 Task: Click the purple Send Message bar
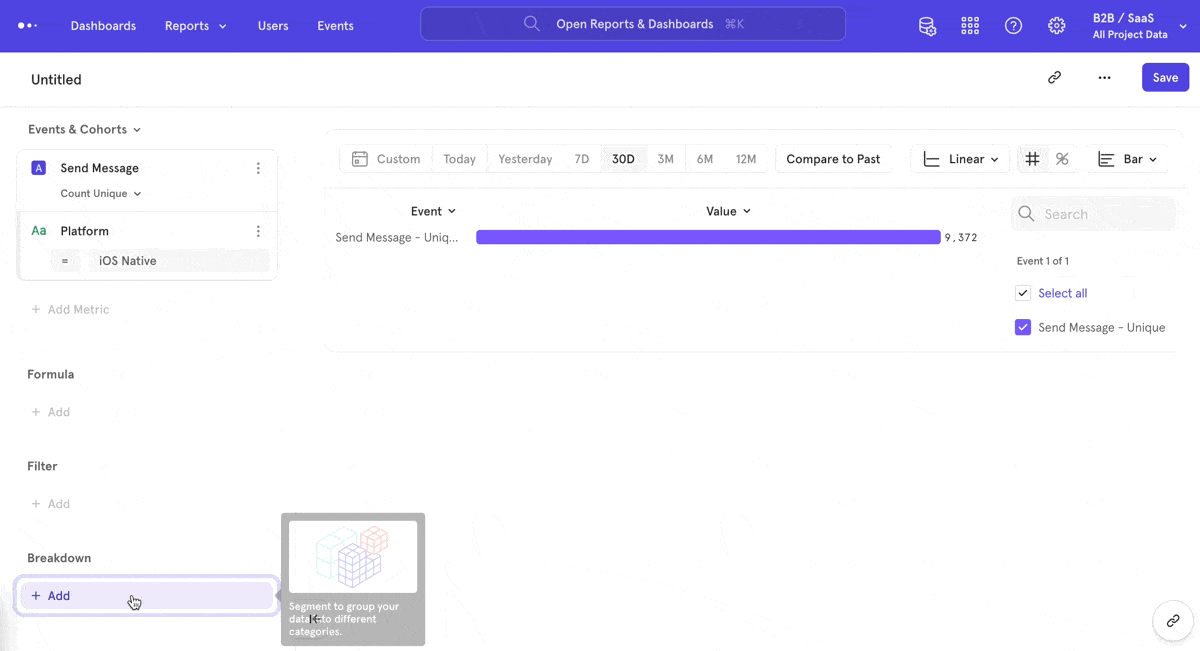coord(708,237)
